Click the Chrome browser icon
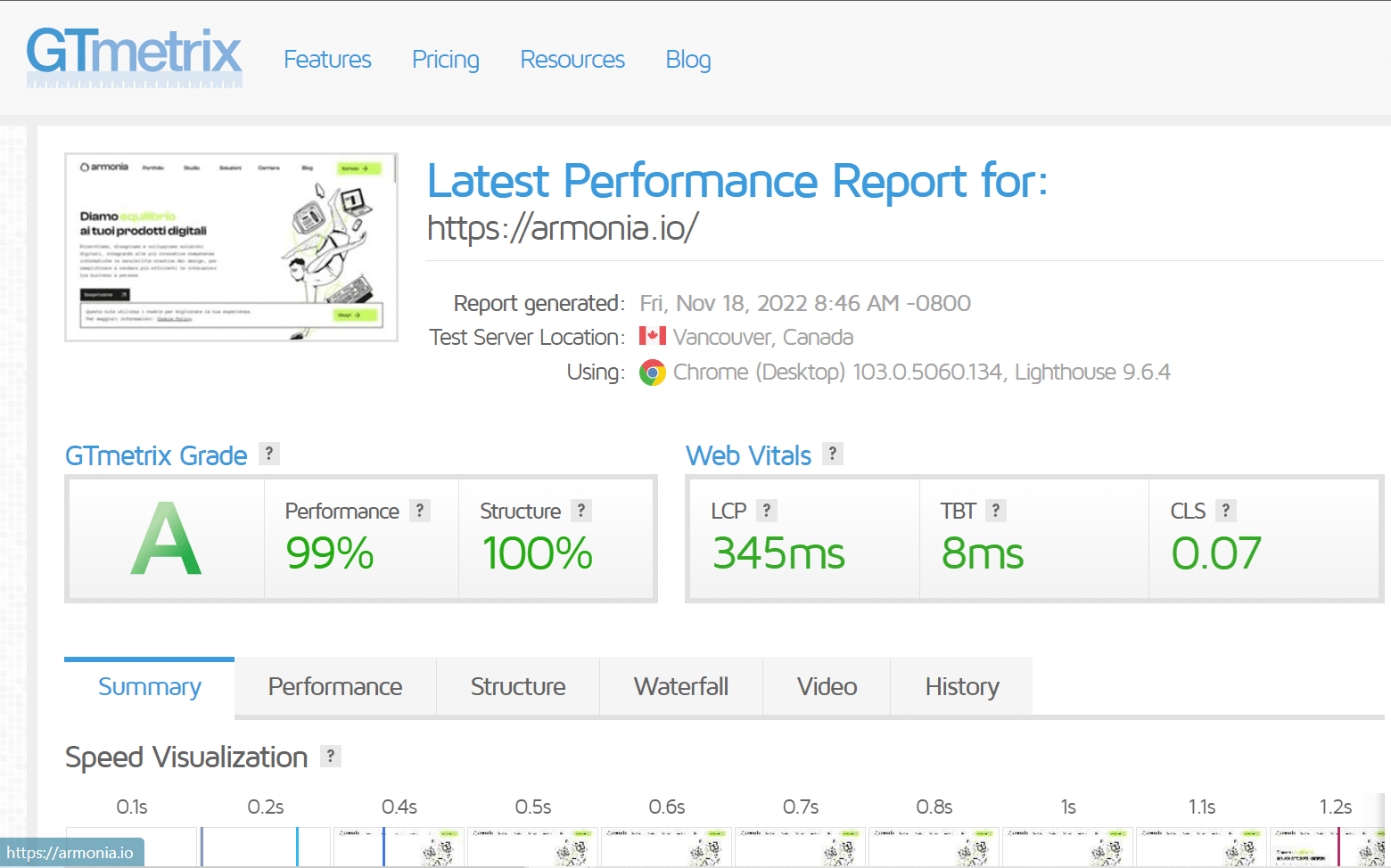The width and height of the screenshot is (1391, 868). [653, 372]
